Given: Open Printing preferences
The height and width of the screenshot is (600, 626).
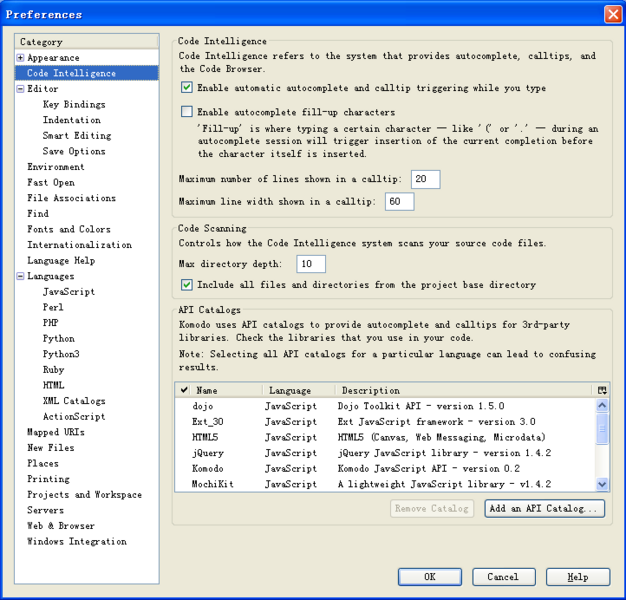Looking at the screenshot, I should [48, 479].
